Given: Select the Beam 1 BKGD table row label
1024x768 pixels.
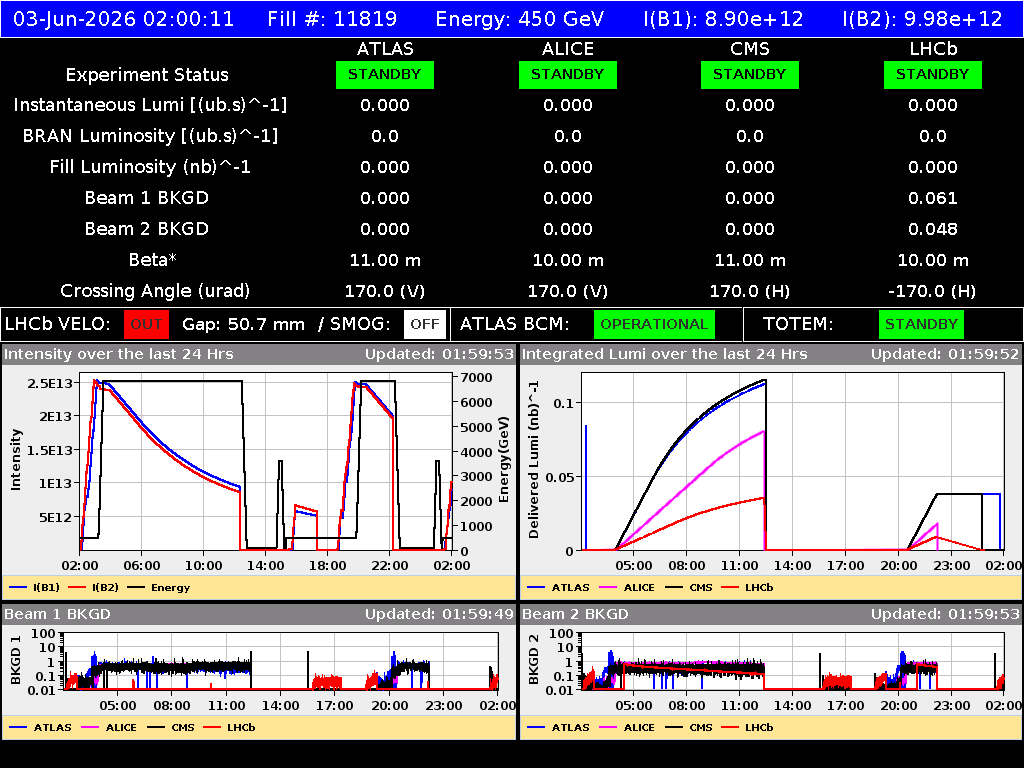Looking at the screenshot, I should [147, 198].
